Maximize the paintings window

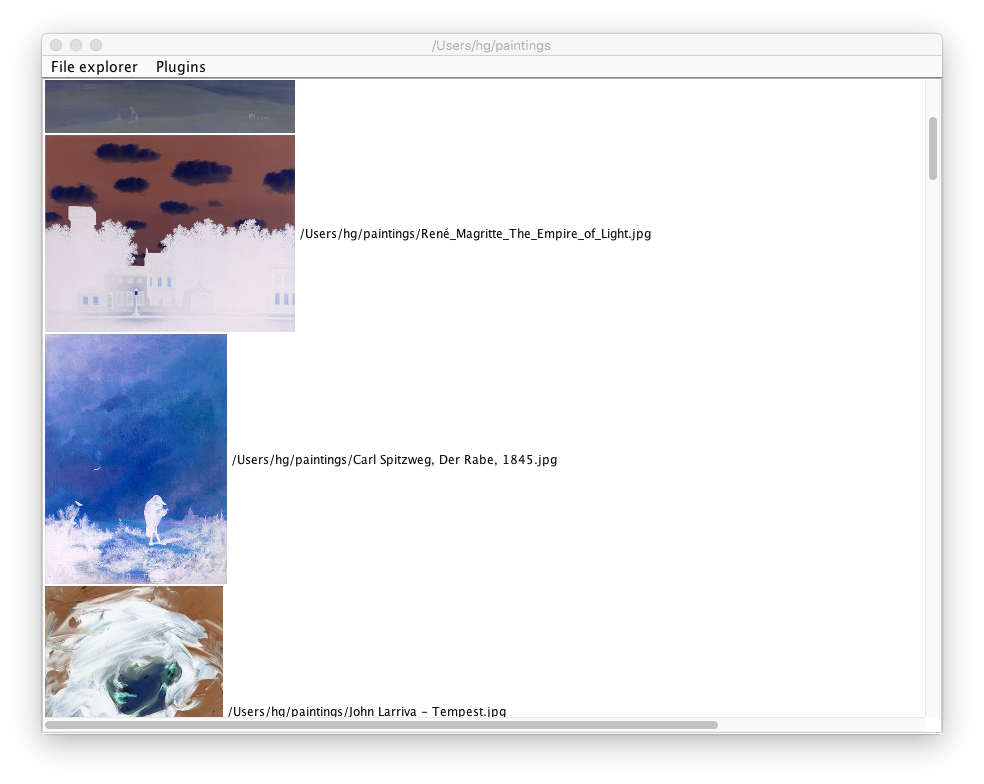coord(96,45)
